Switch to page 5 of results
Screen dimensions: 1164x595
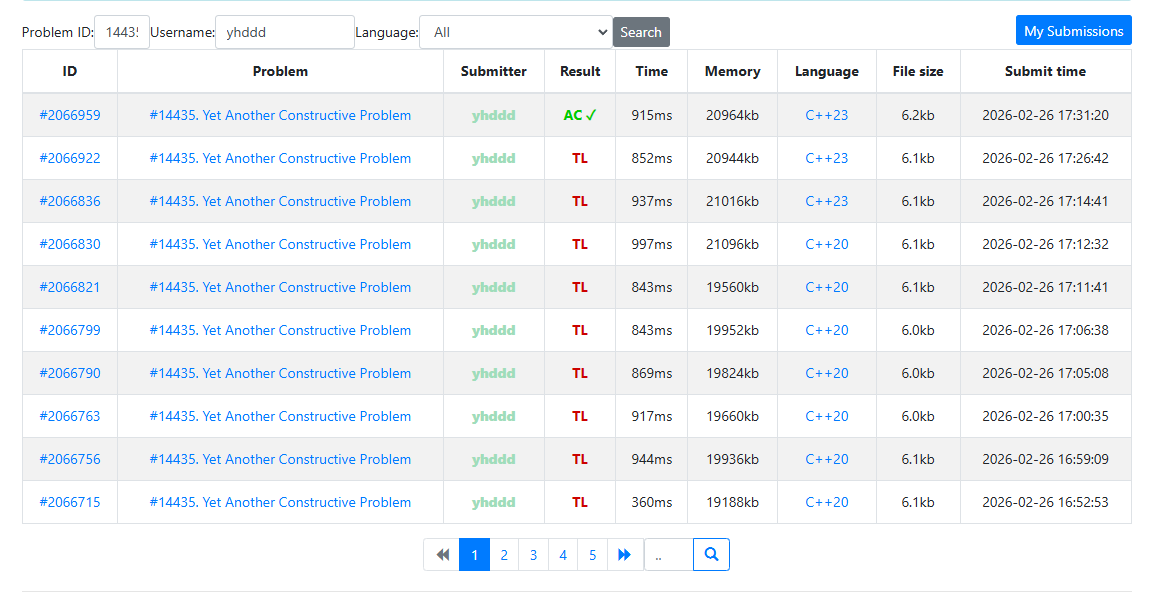click(592, 554)
